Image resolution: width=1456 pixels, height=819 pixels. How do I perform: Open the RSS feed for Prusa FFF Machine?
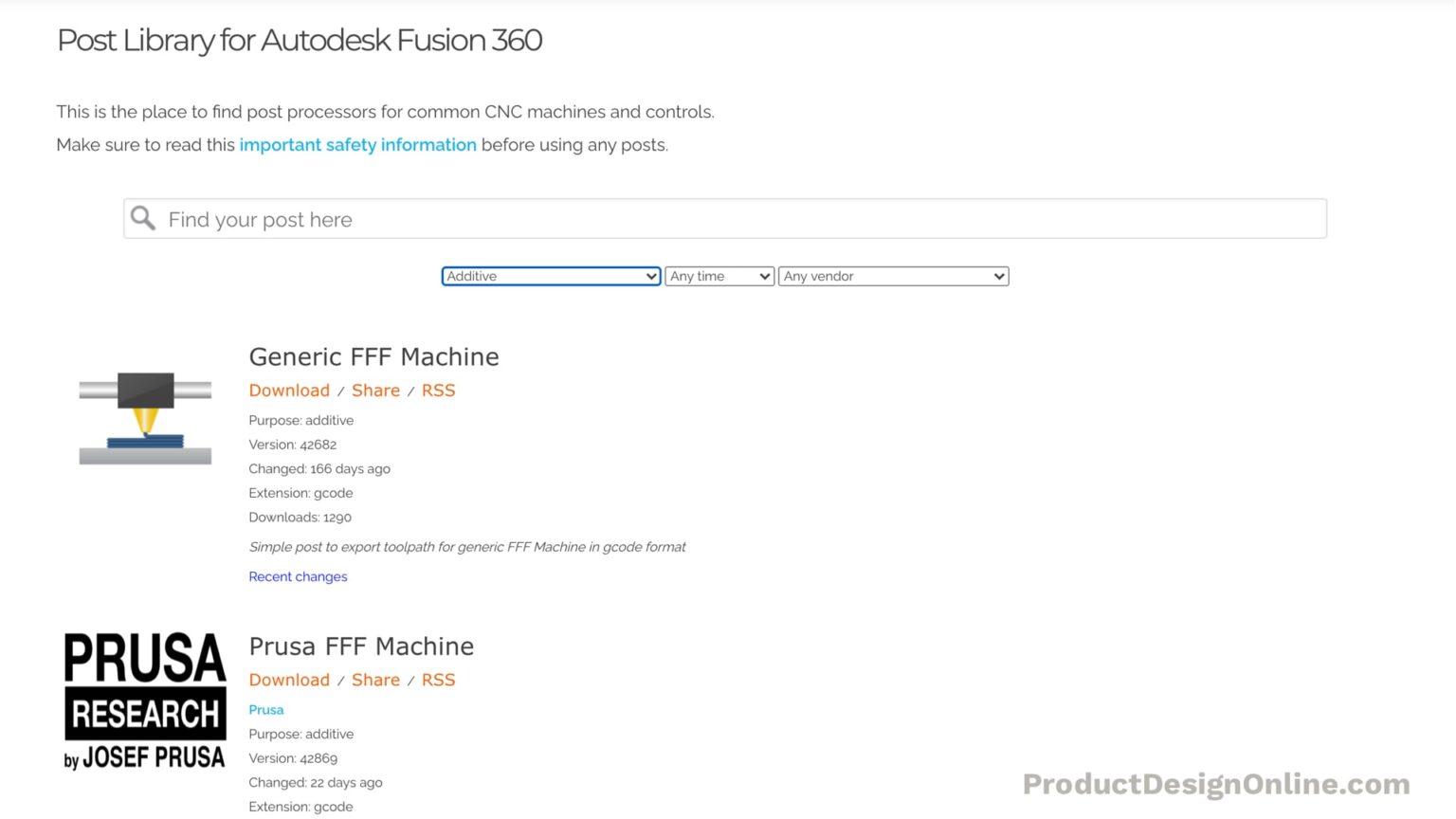pos(438,680)
